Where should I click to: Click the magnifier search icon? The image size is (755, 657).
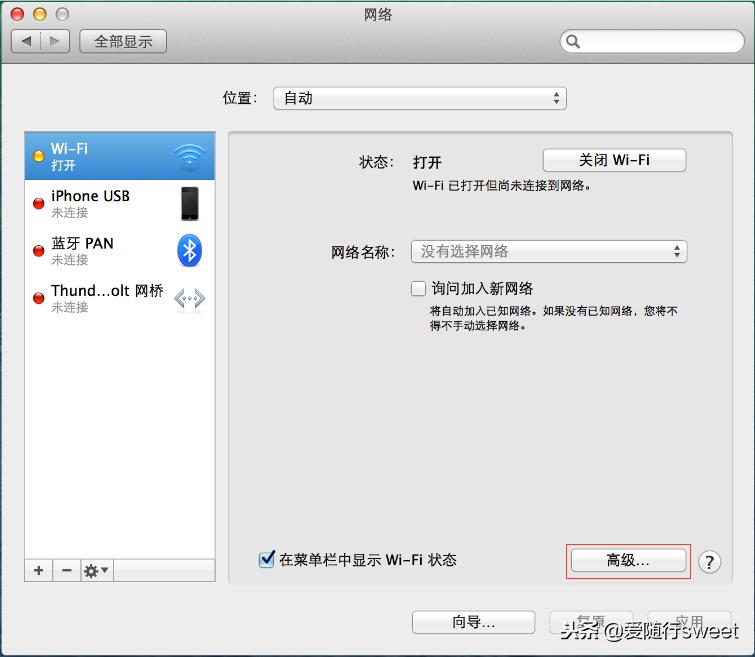coord(573,41)
